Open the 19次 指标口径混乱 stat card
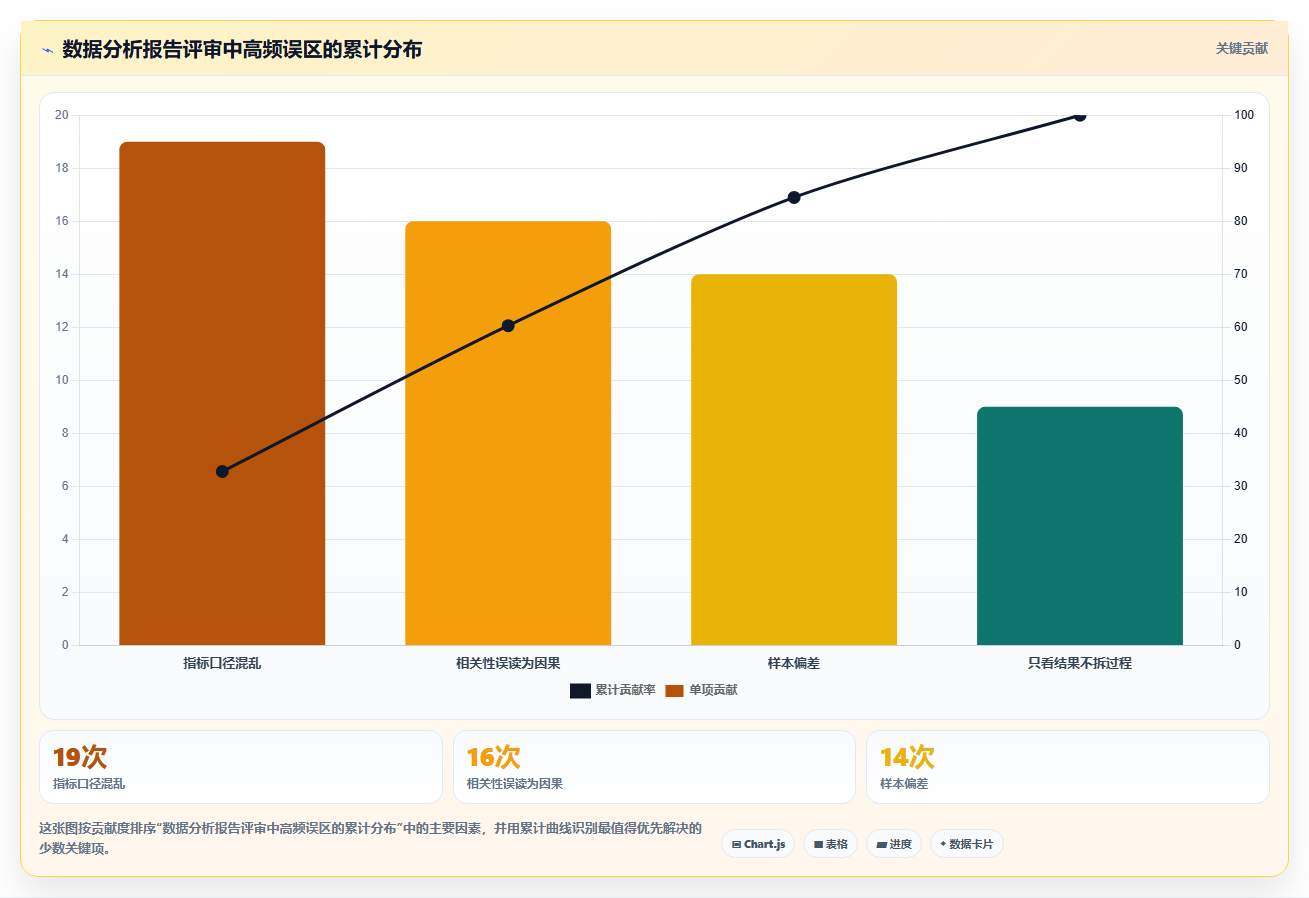1309x898 pixels. tap(241, 767)
